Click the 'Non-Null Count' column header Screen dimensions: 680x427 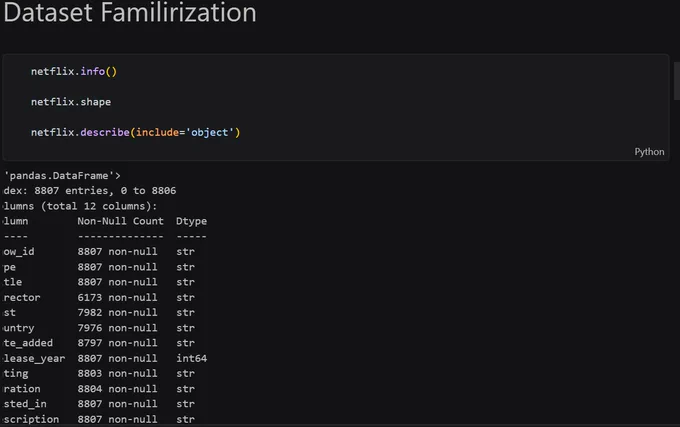pyautogui.click(x=121, y=221)
